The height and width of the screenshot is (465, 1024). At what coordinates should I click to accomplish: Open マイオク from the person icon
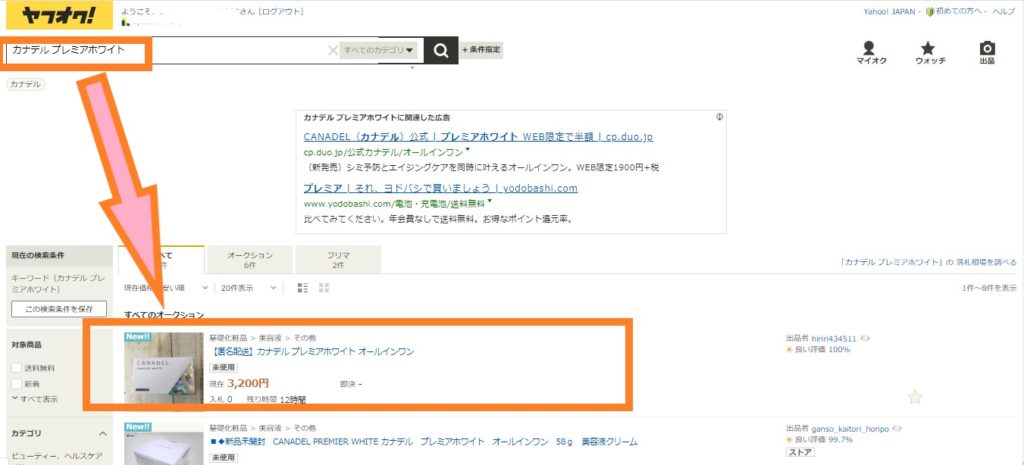tap(871, 53)
